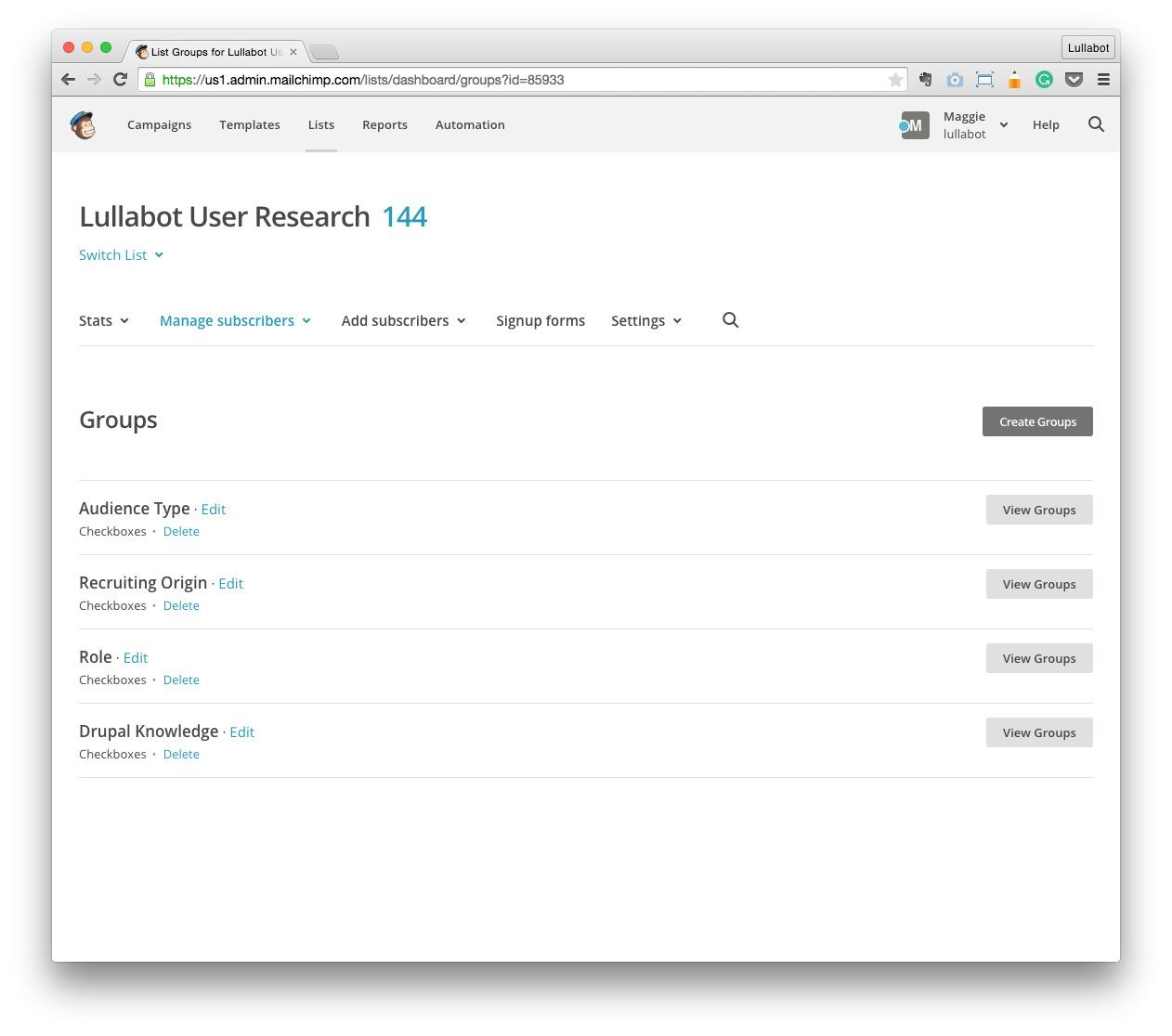Edit the Role group
Viewport: 1172px width, 1036px height.
pos(136,658)
